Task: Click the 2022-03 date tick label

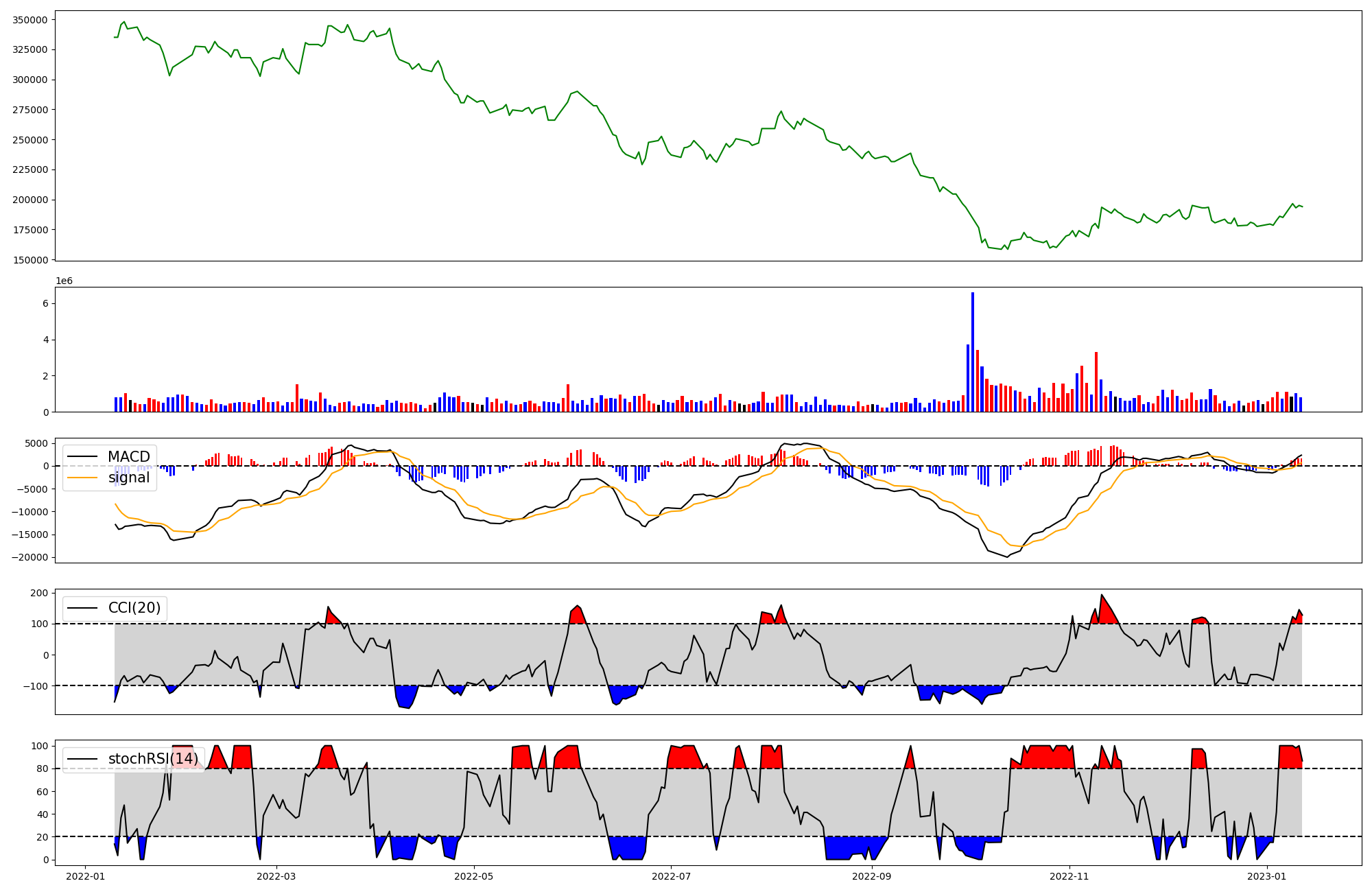Action: tap(276, 876)
